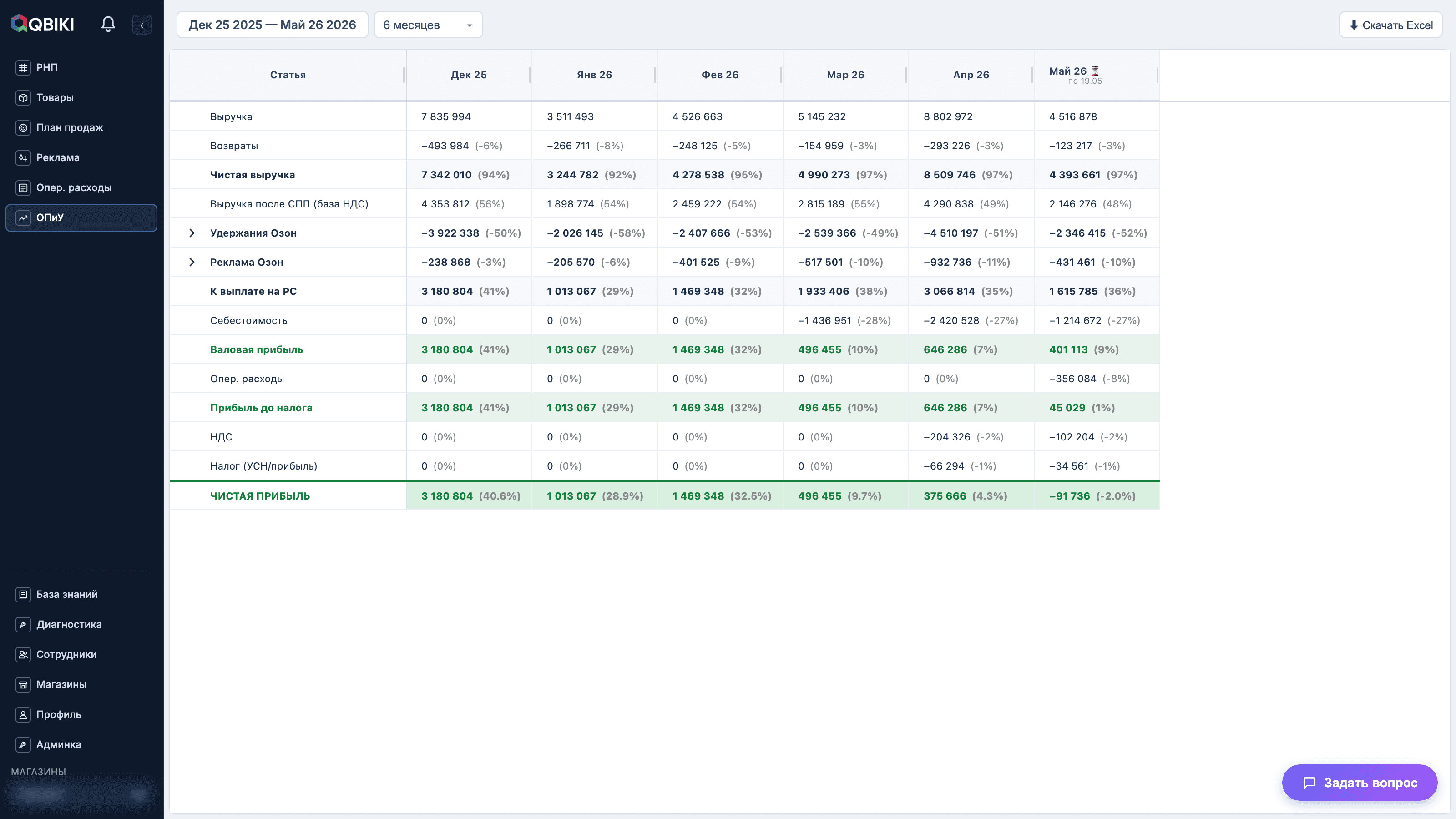Expand the Реклама Озон row
Image resolution: width=1456 pixels, height=819 pixels.
[x=192, y=262]
